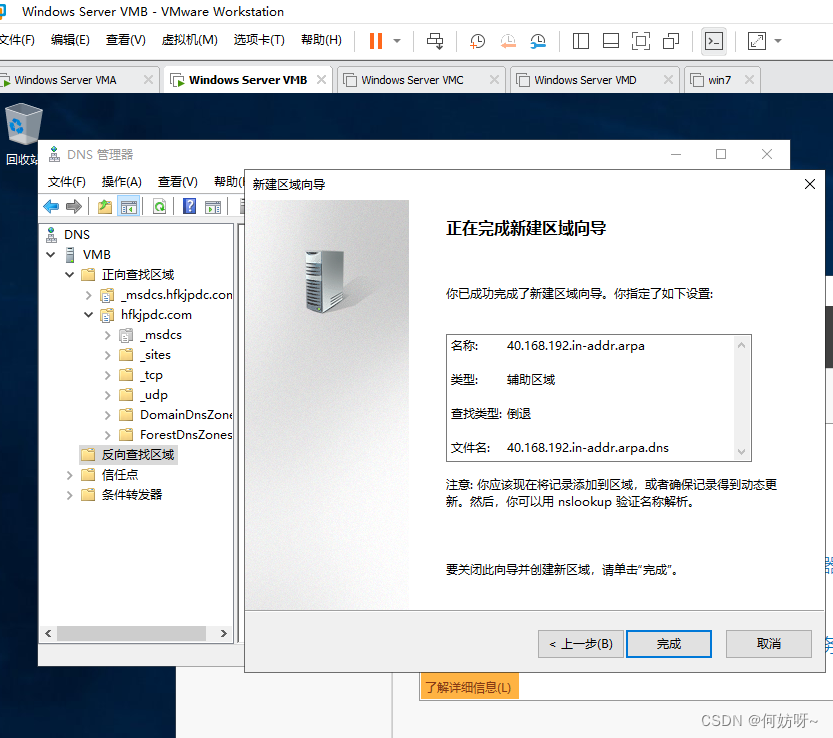Open the VMware console view icon
This screenshot has width=833, height=738.
click(x=713, y=41)
